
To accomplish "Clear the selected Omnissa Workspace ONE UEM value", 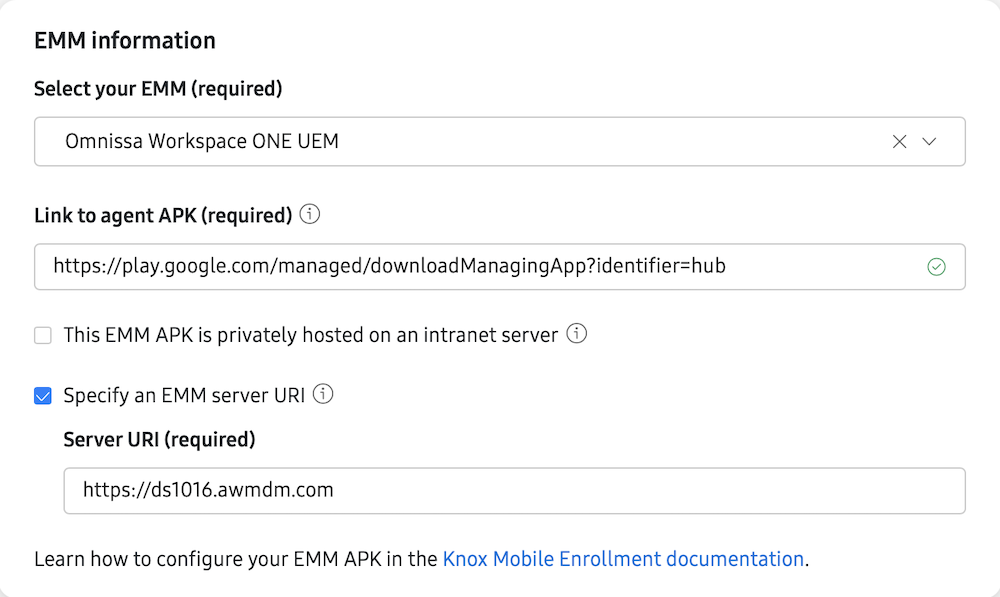I will click(899, 142).
